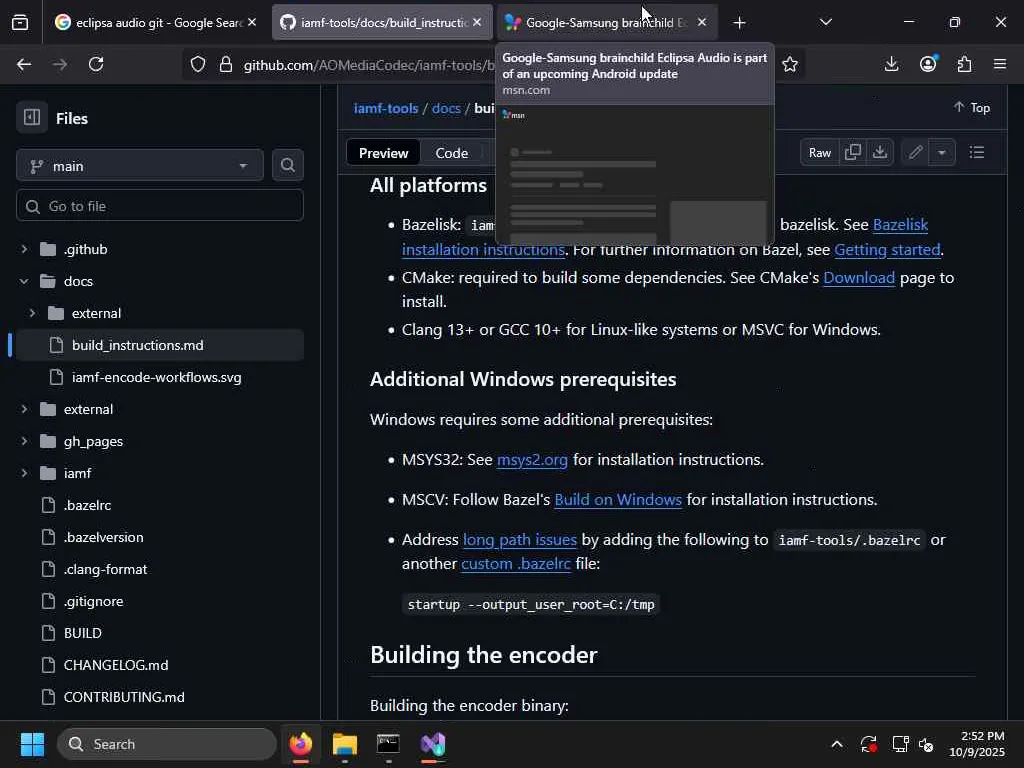Screen dimensions: 1024x768
Task: View site security padlock info
Action: coord(226,64)
